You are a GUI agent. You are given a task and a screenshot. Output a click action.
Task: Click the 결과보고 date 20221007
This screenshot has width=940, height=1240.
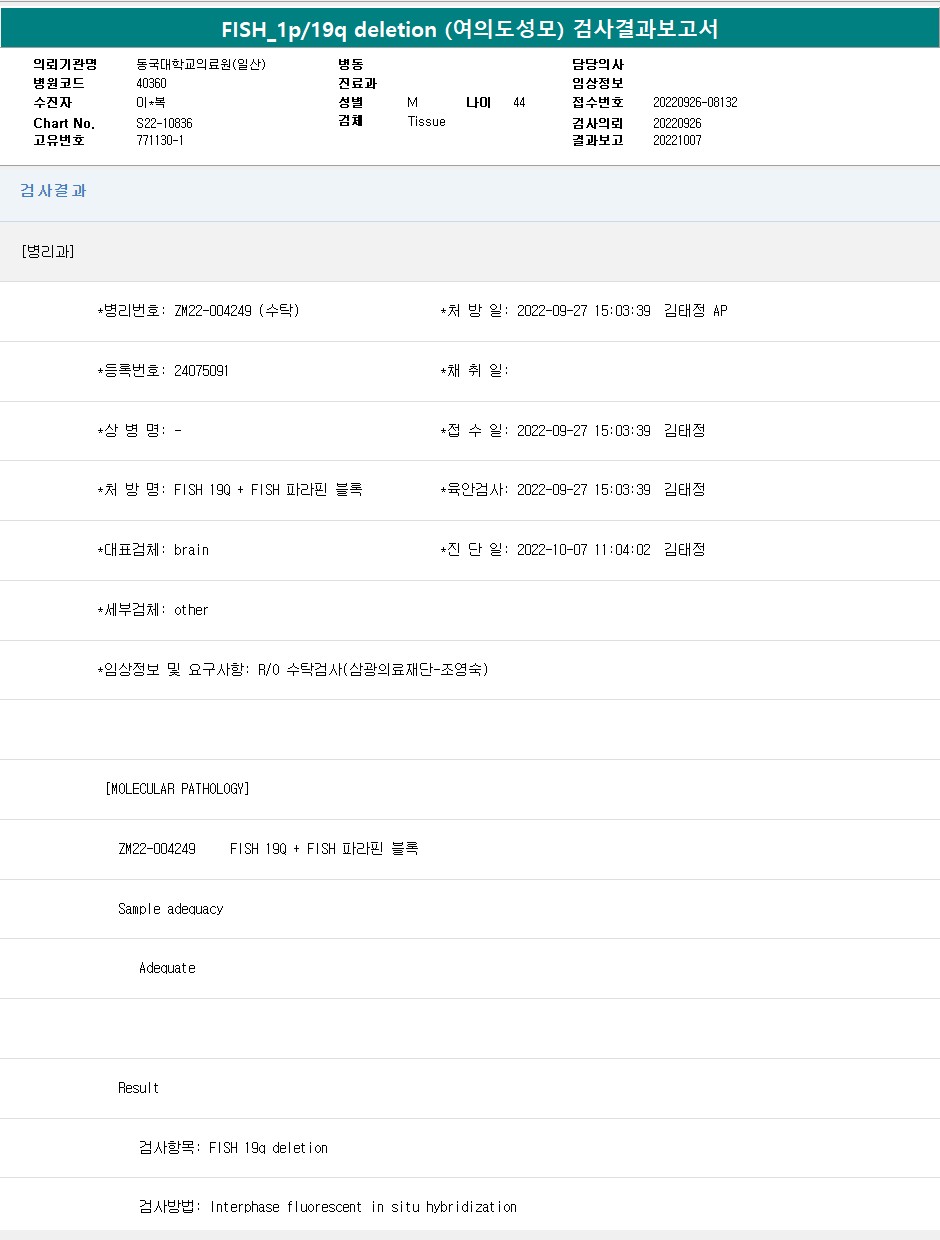tap(677, 140)
